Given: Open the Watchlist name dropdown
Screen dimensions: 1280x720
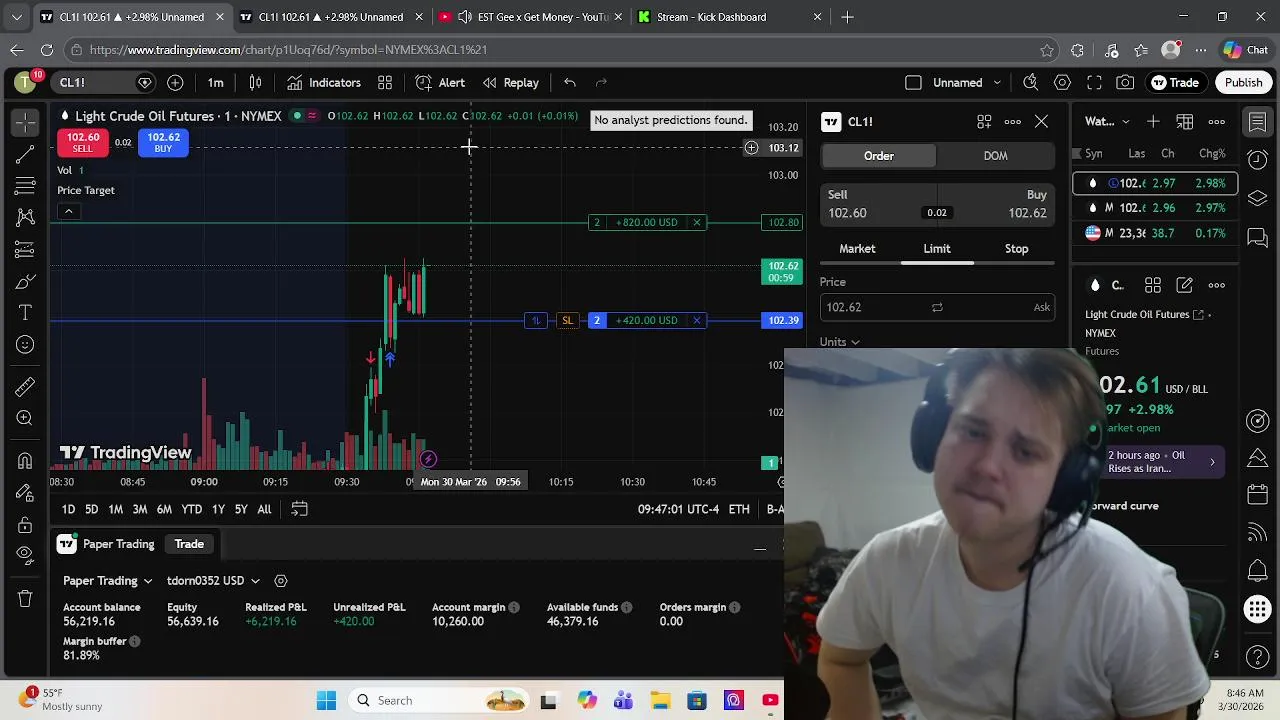Looking at the screenshot, I should [x=1108, y=122].
